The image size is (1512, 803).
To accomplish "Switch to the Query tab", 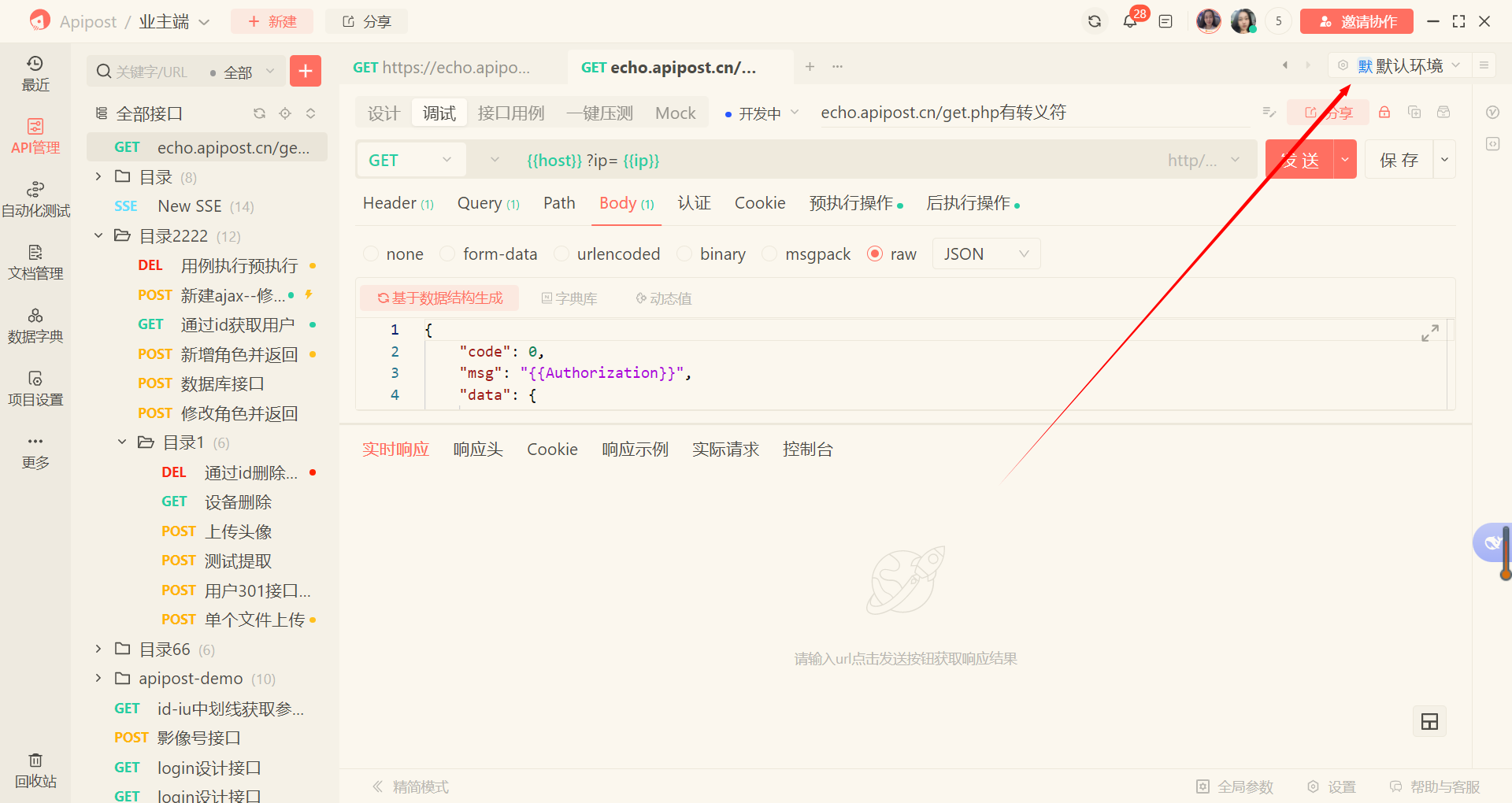I will coord(488,203).
